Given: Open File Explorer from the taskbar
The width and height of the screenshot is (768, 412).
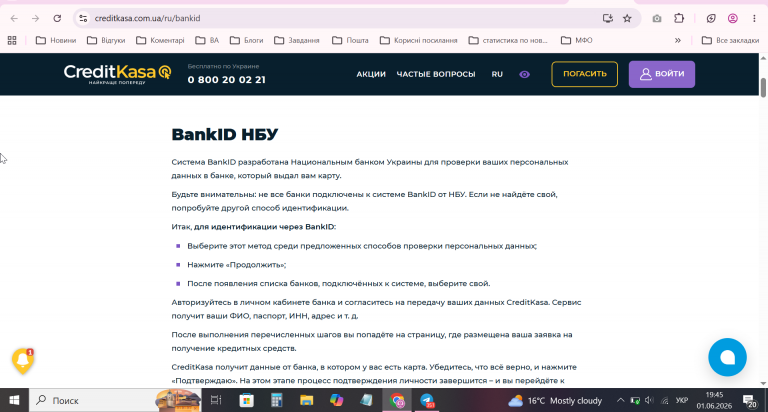Looking at the screenshot, I should pos(307,400).
